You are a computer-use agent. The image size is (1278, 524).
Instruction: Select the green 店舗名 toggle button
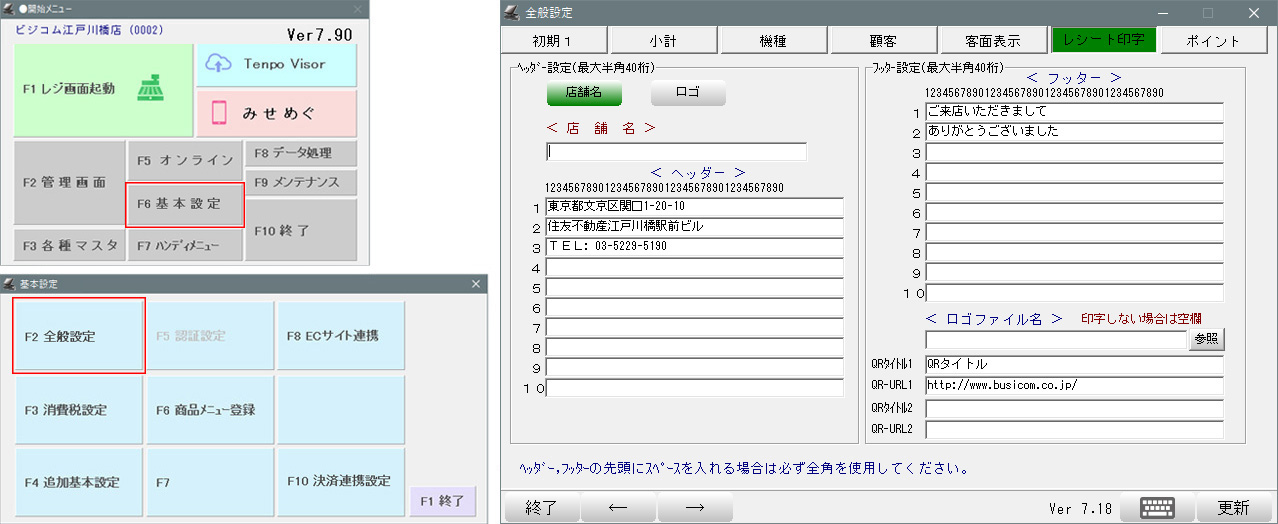(584, 93)
